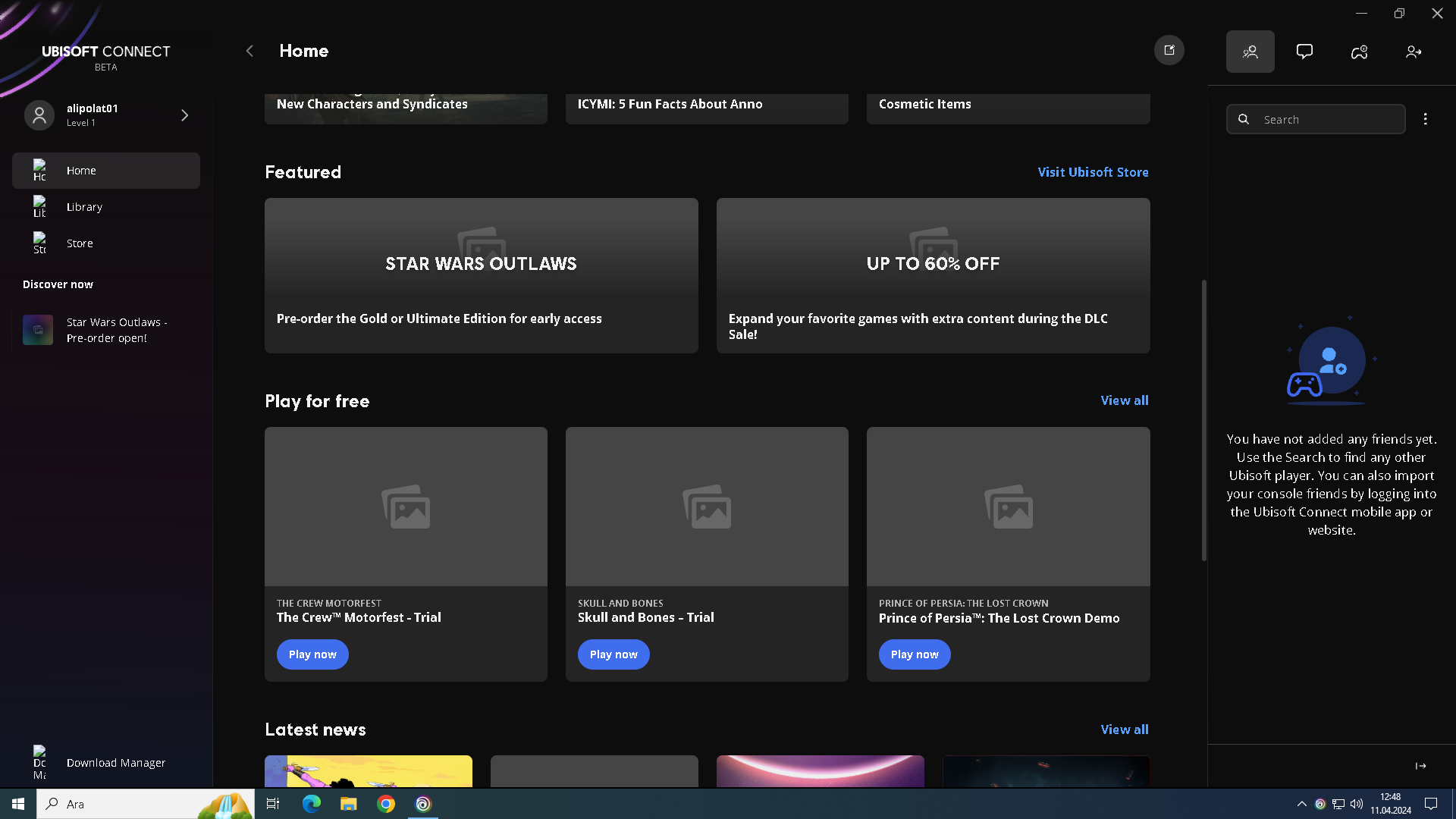Screen dimensions: 1456x819
Task: View all Play for free games
Action: pos(1125,400)
